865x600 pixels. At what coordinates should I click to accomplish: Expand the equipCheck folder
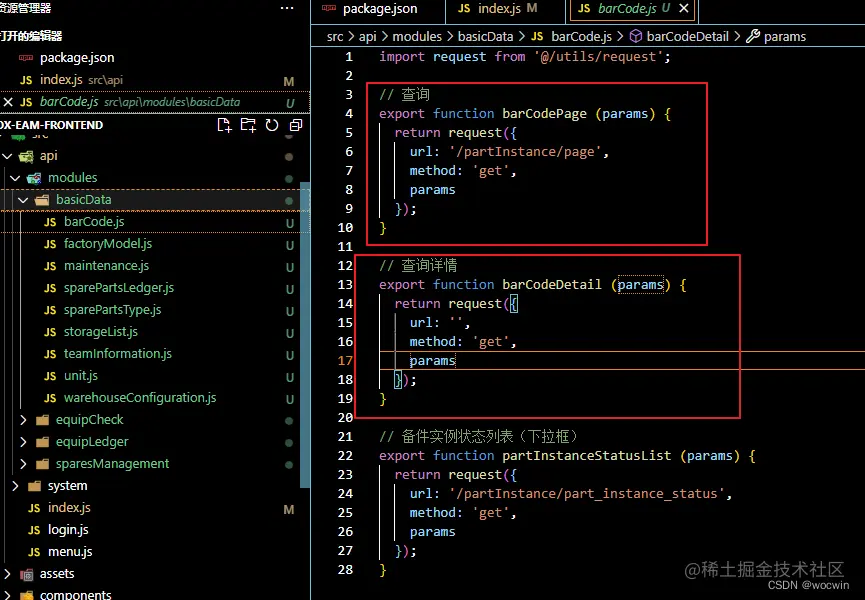pos(23,420)
